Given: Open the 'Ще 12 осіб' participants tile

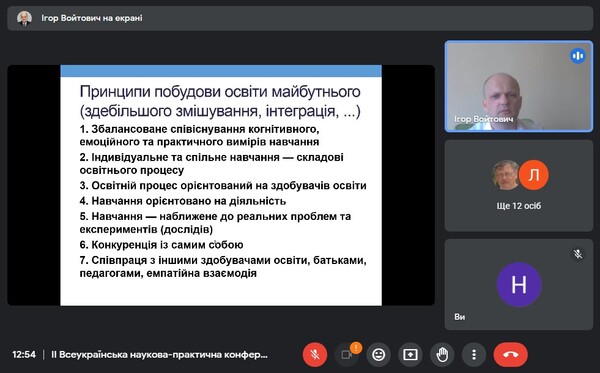Looking at the screenshot, I should coord(518,186).
